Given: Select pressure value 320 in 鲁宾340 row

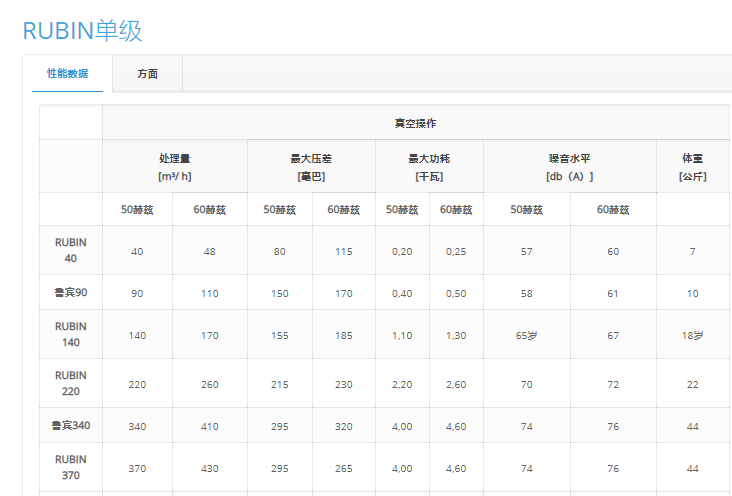Looking at the screenshot, I should pos(344,427).
